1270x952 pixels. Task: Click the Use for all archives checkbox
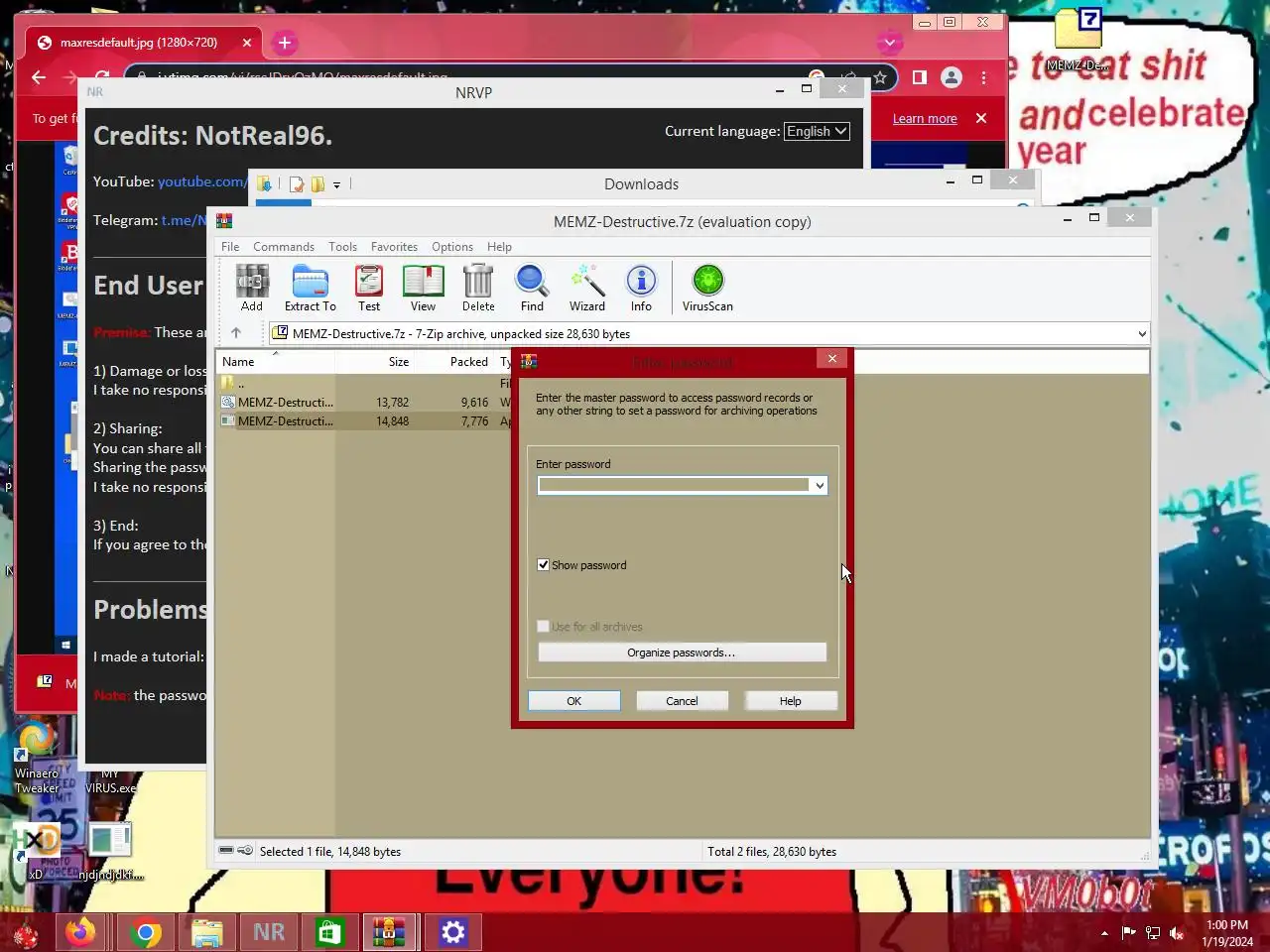[x=543, y=627]
